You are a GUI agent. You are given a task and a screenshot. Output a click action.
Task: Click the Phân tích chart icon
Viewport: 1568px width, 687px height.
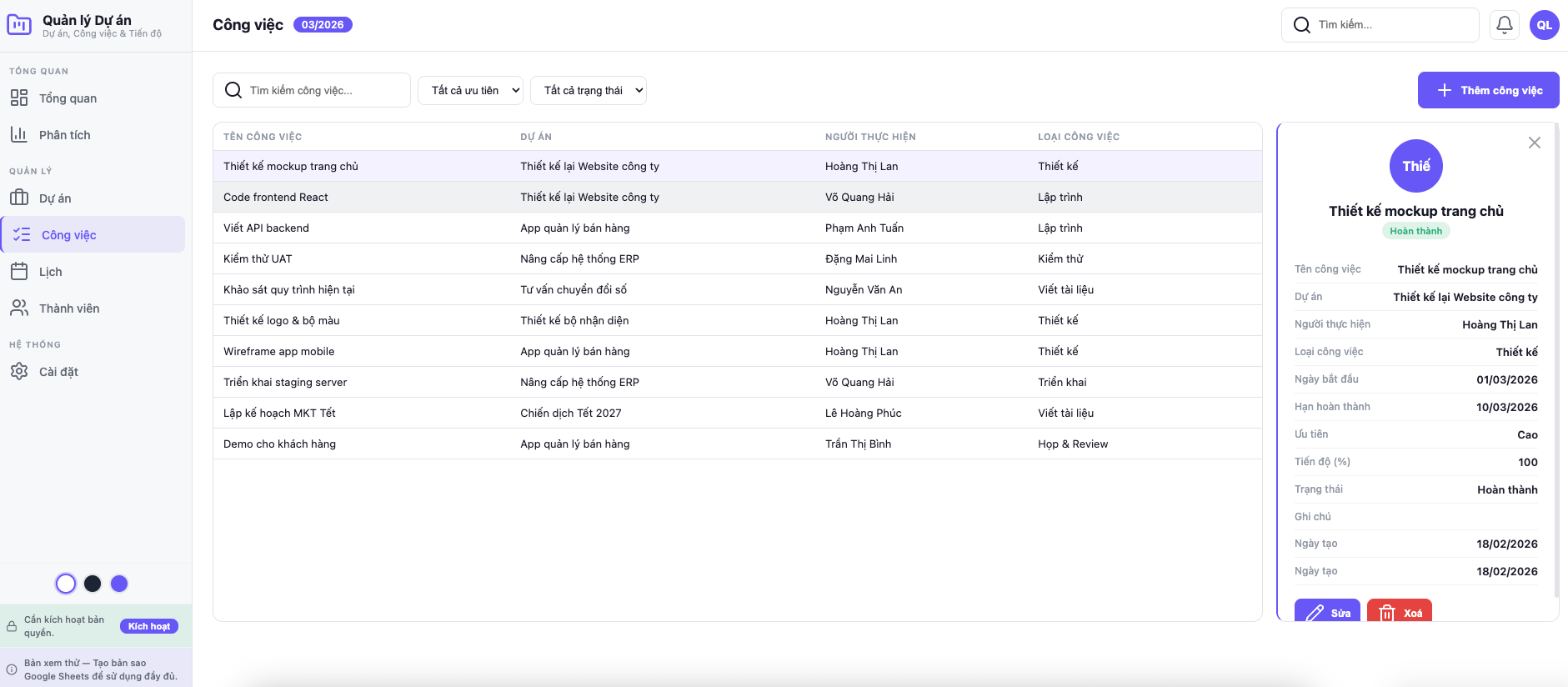[19, 135]
